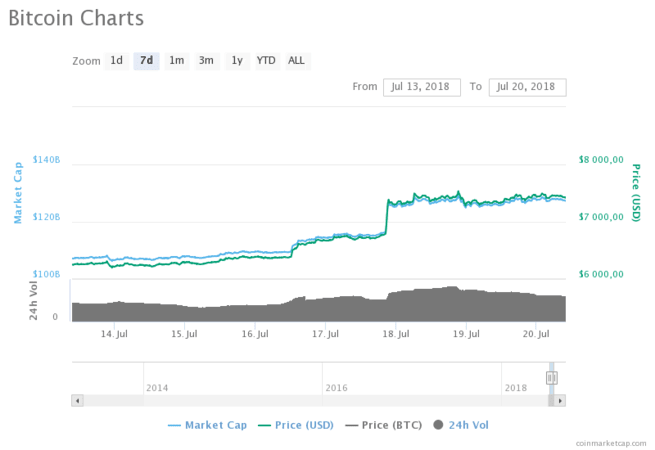Screen dimensions: 655x450
Task: Show ALL time chart data
Action: pos(297,61)
